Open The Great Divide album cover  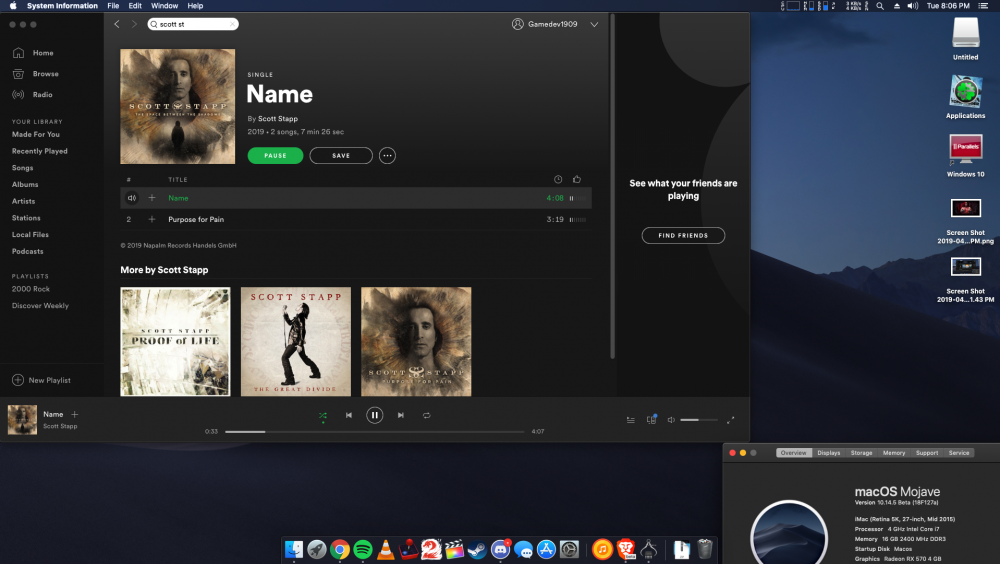point(296,341)
